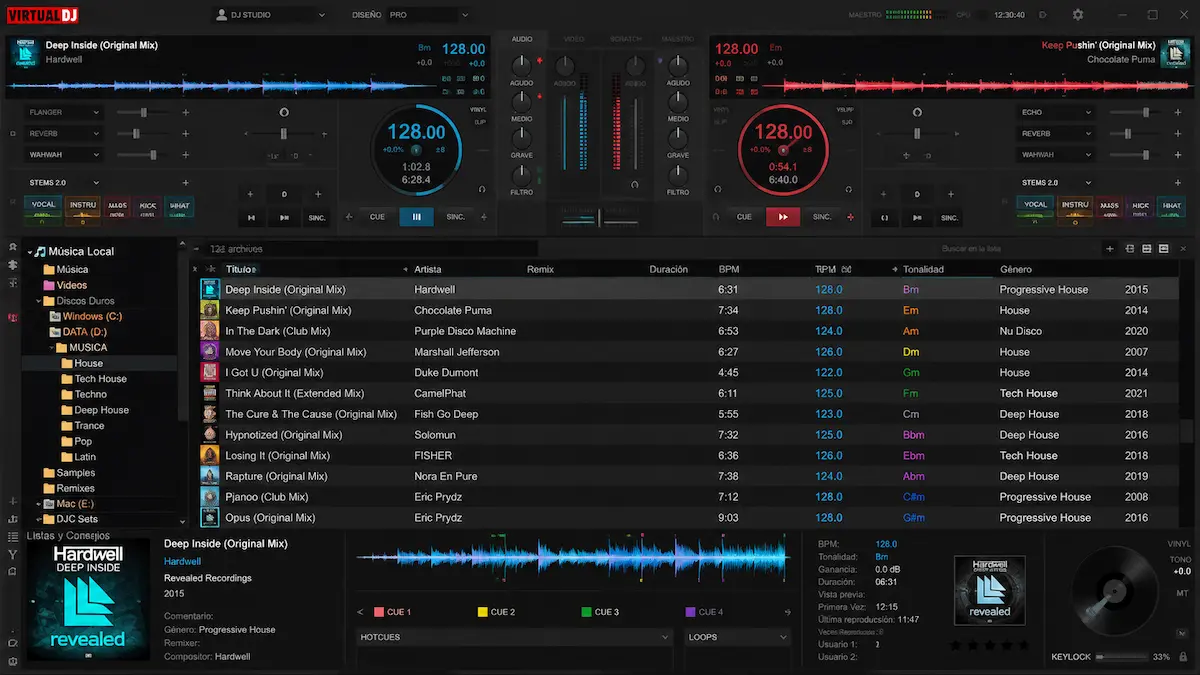
Task: Click the five-star rating row
Action: 989,645
